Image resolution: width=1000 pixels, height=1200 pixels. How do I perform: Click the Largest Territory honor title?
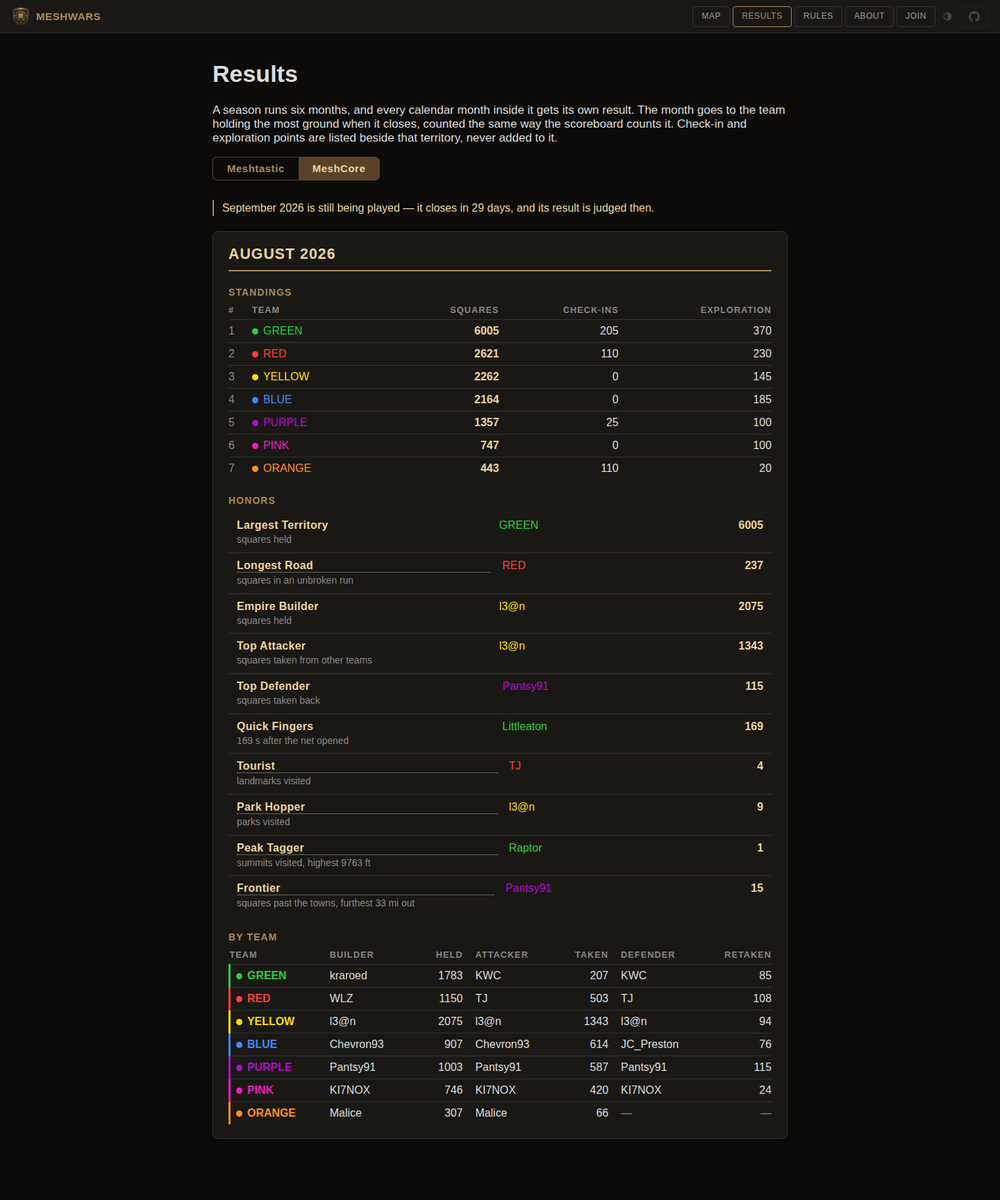(282, 525)
